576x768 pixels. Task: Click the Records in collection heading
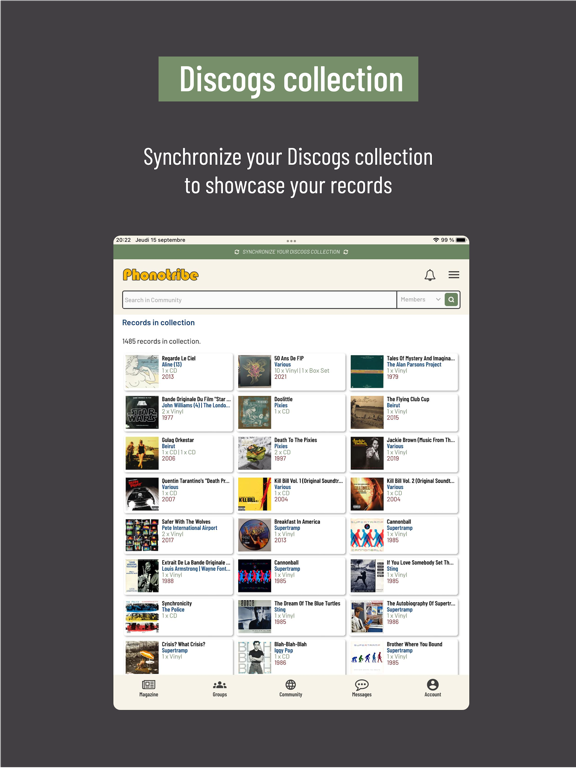click(158, 322)
